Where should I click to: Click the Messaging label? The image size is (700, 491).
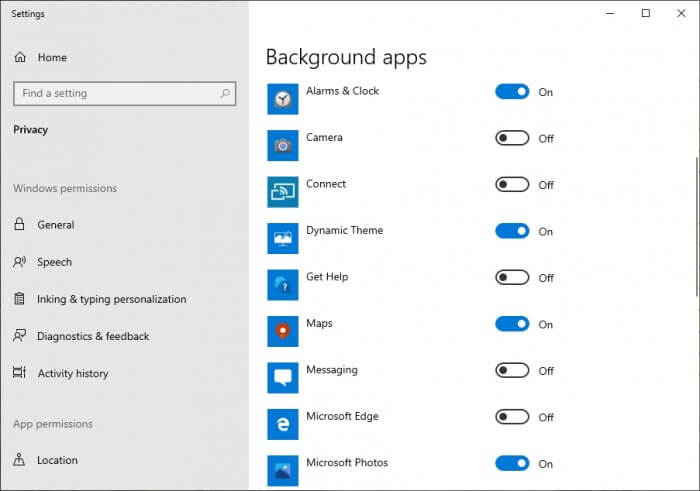[332, 370]
